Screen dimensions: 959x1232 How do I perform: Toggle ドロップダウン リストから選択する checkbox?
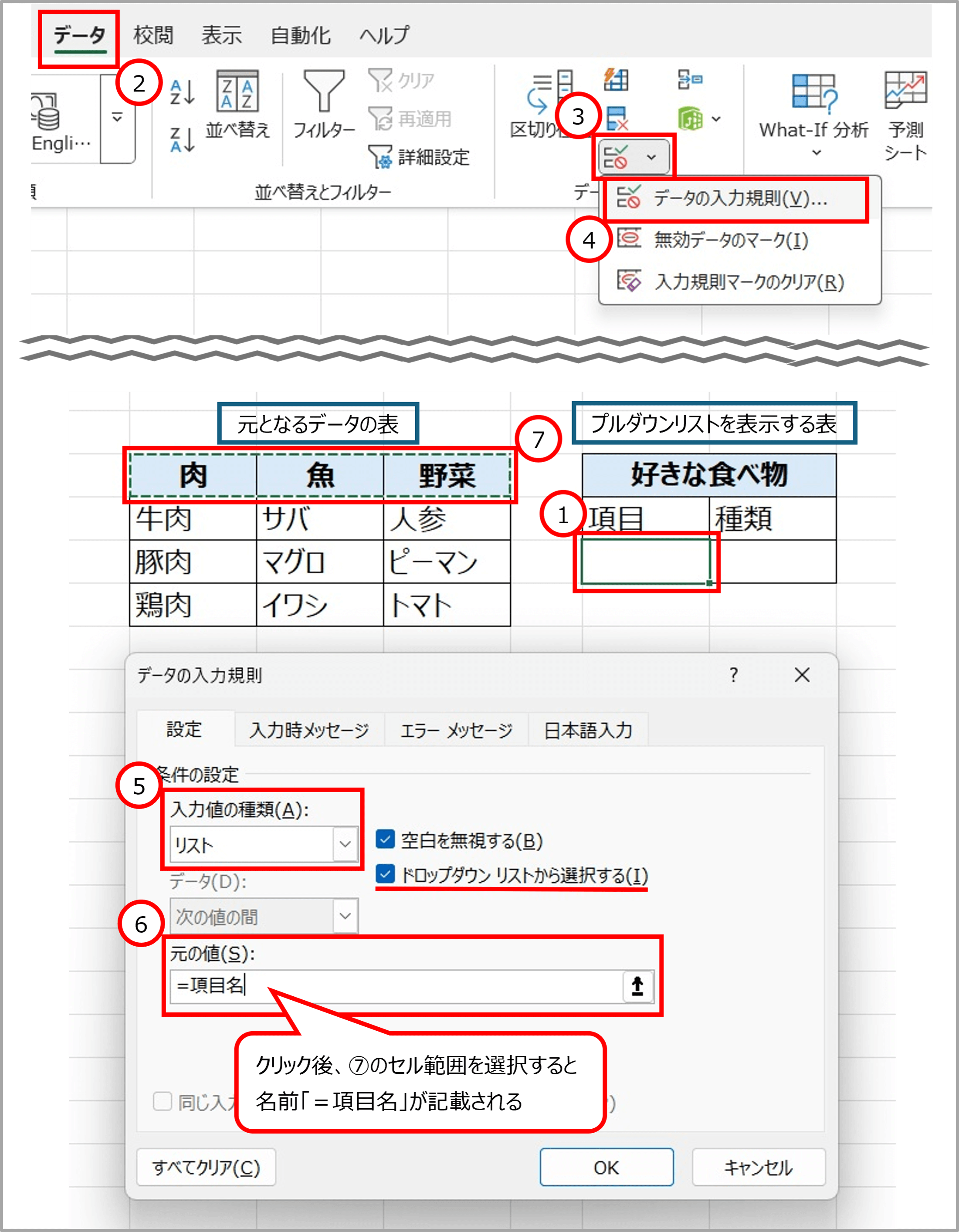(x=385, y=874)
